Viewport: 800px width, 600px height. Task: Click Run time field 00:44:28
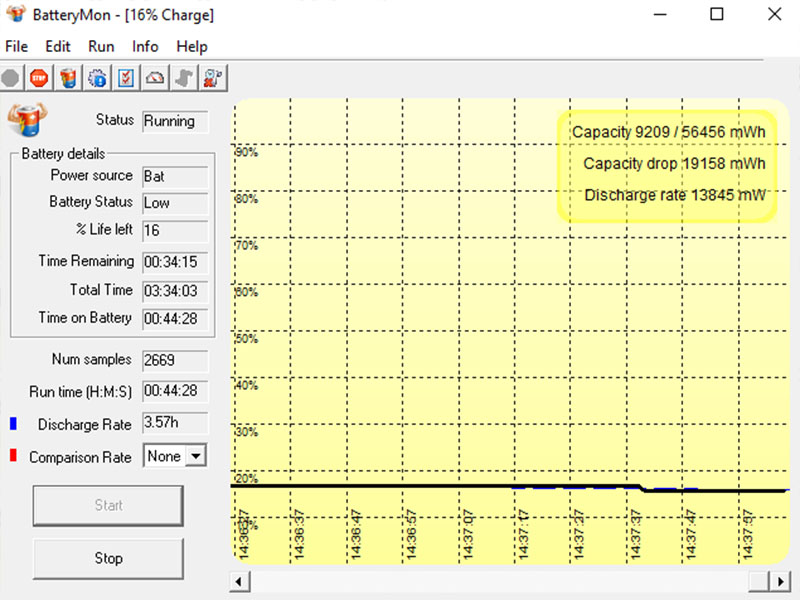(x=175, y=391)
